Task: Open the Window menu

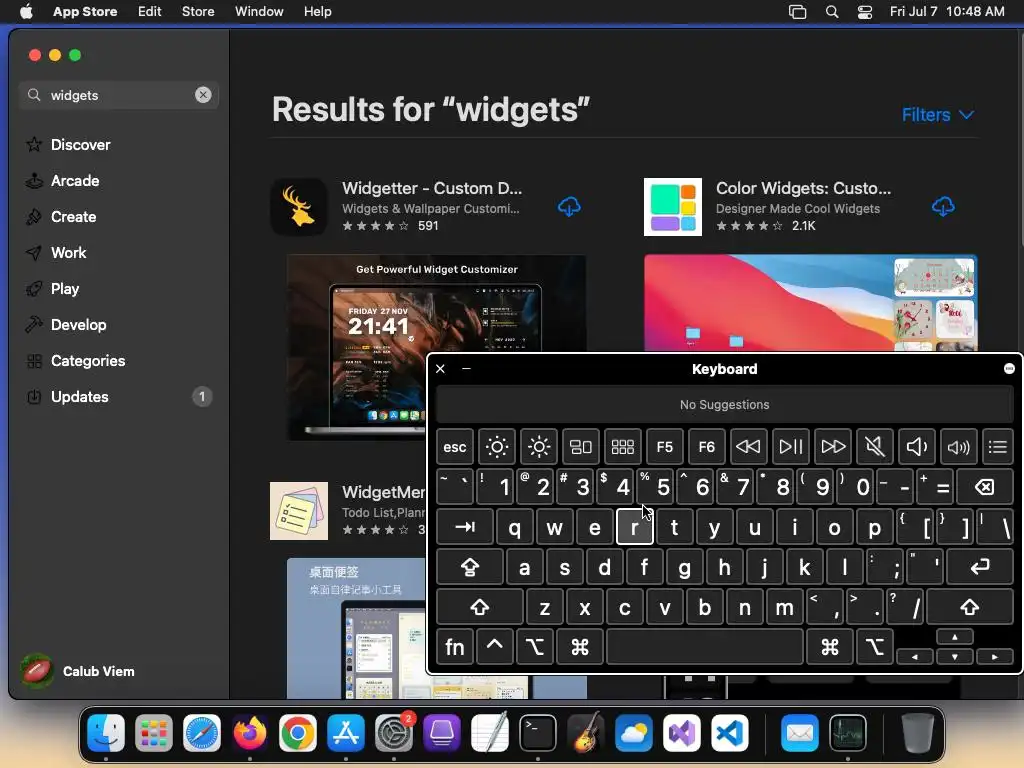Action: (259, 11)
